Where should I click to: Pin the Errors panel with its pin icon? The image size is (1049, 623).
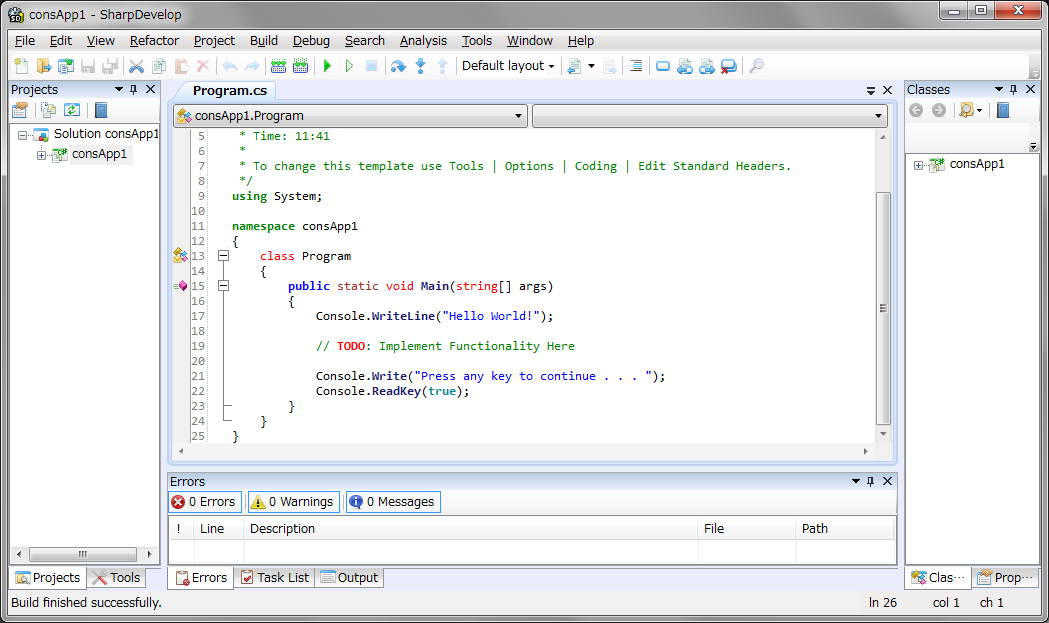click(x=870, y=481)
